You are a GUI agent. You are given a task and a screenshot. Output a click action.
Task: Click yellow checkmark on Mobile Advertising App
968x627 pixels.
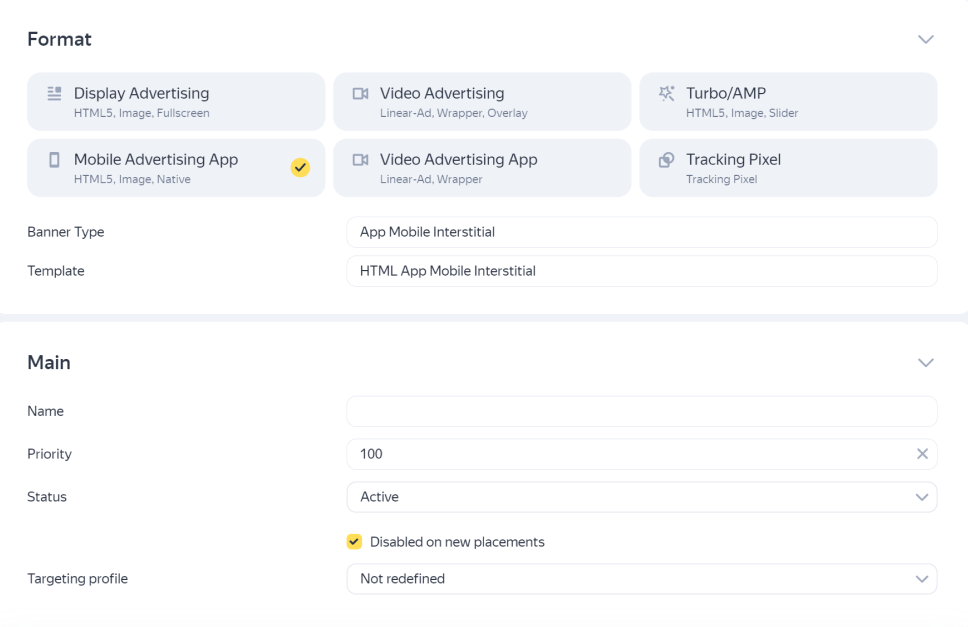300,168
